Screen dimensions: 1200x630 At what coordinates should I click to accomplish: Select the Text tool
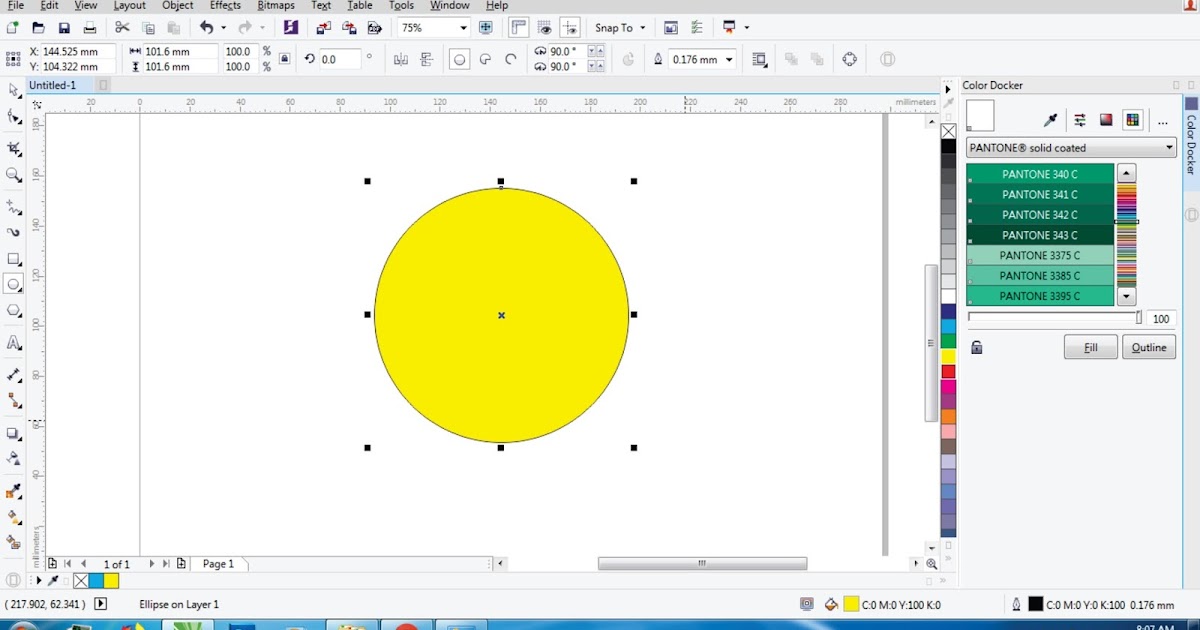(13, 343)
